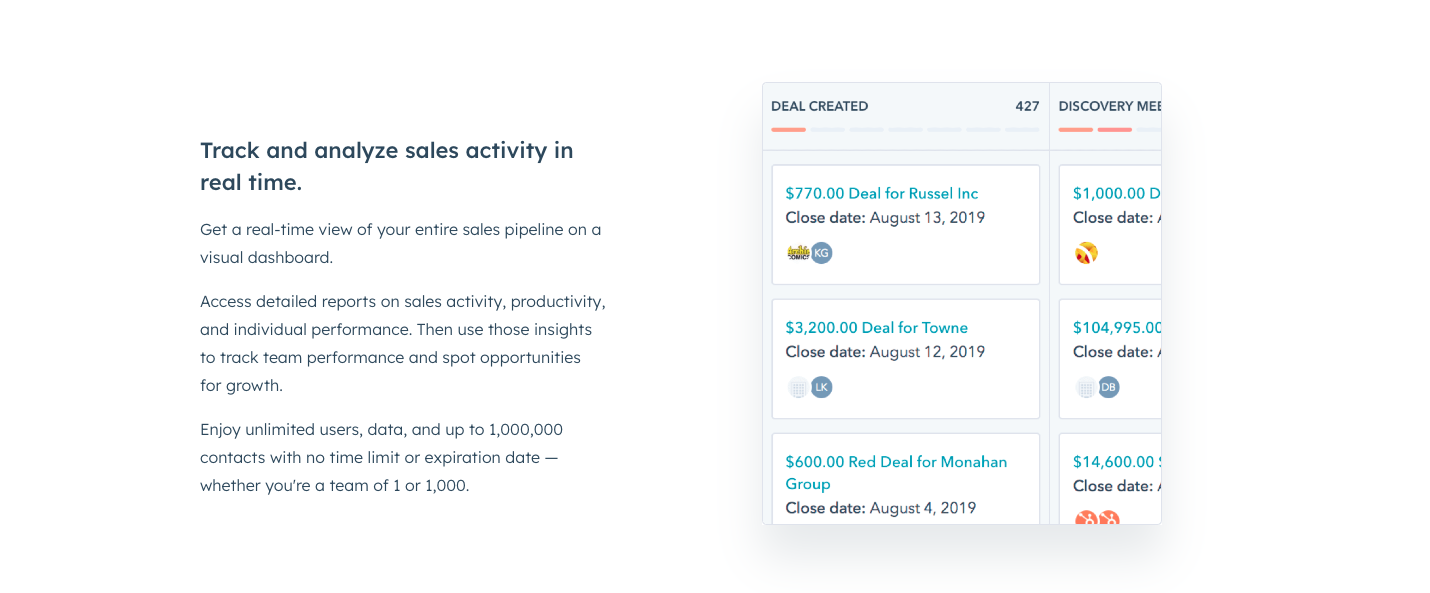Click the grid company icon beside DB avatar
Viewport: 1430px width, 593px height.
[1085, 387]
